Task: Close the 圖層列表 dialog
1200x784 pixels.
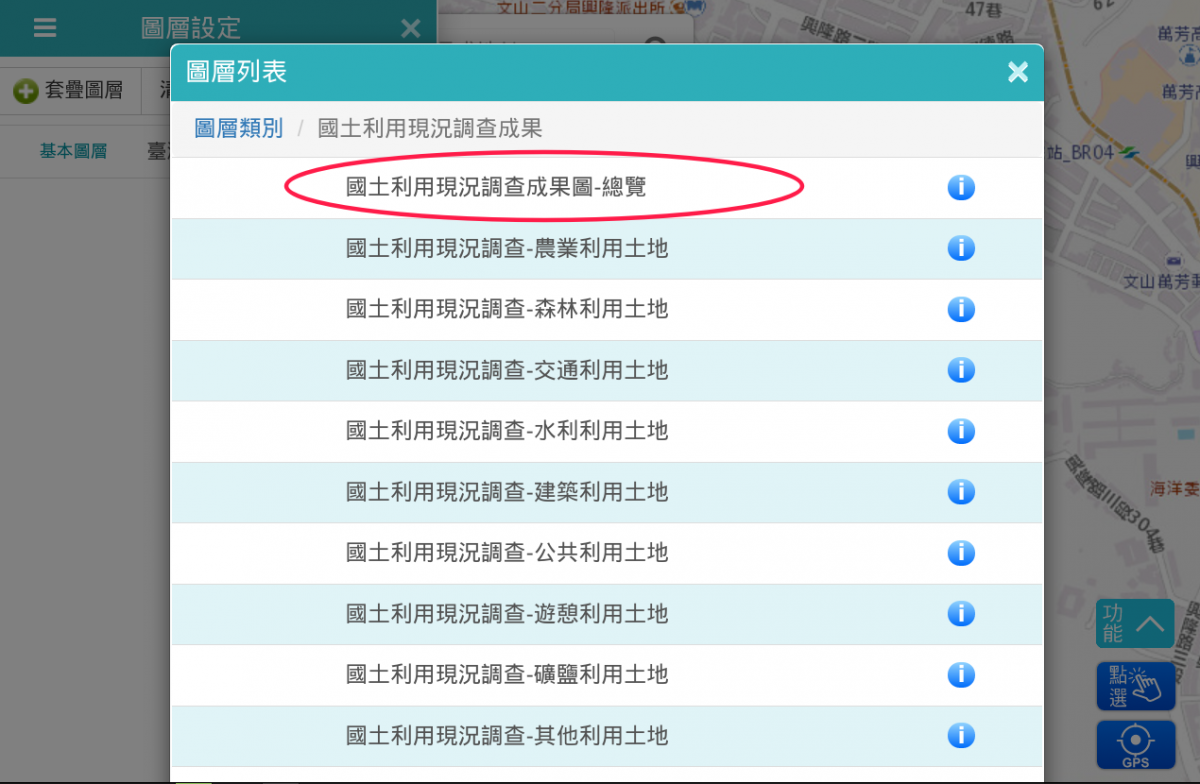Action: 1018,72
